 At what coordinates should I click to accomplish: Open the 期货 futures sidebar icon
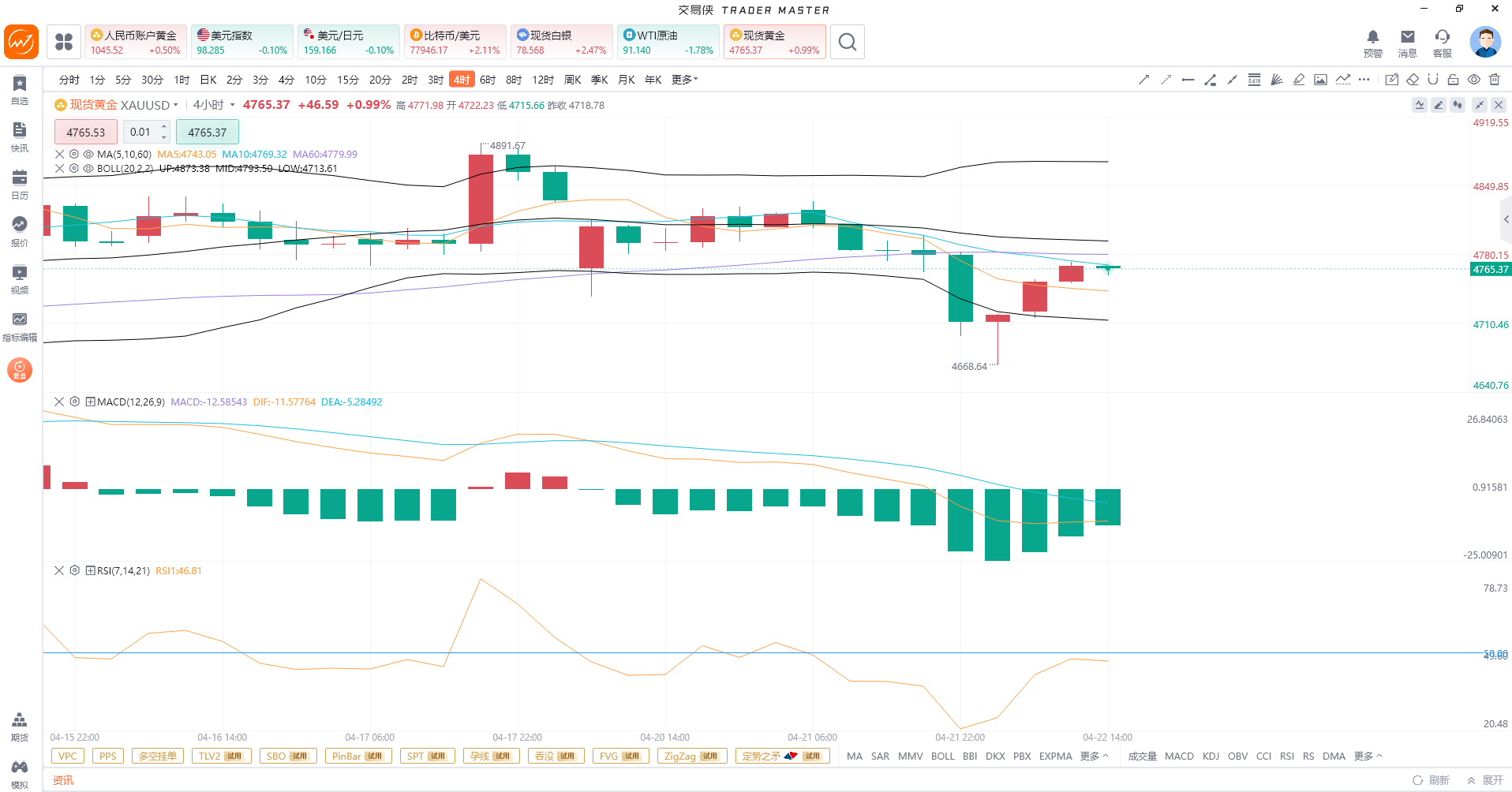pyautogui.click(x=20, y=727)
